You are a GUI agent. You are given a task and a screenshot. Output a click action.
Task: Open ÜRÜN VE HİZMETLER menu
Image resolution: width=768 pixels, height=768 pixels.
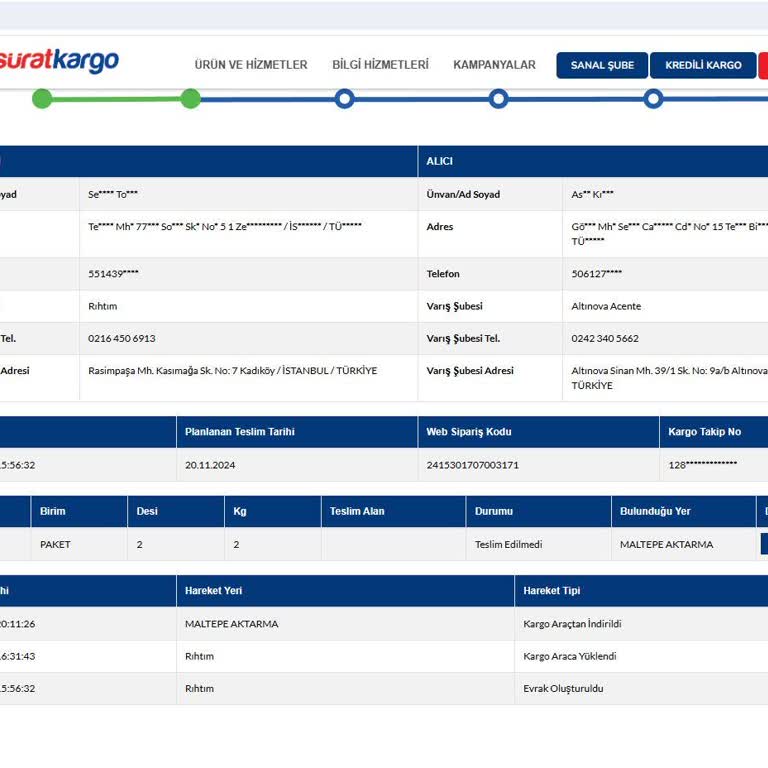251,65
